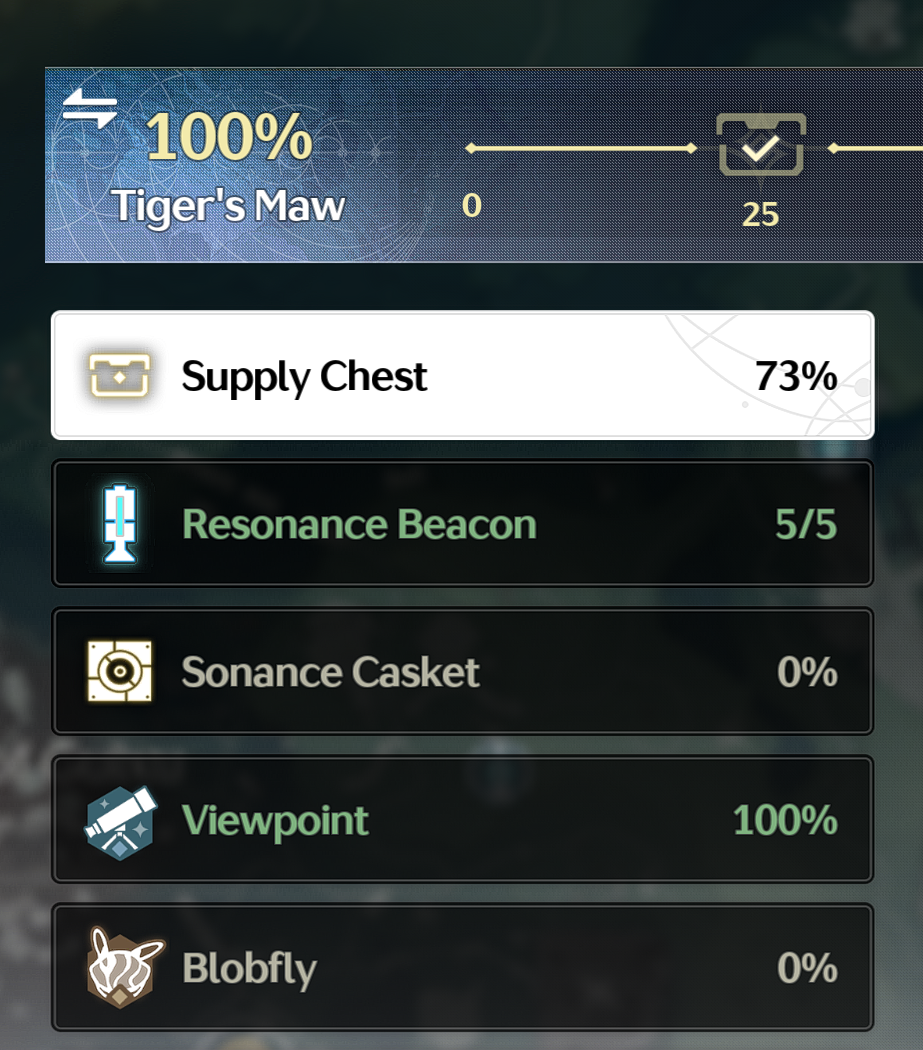Click the Blobfly icon
Viewport: 923px width, 1050px height.
[124, 967]
